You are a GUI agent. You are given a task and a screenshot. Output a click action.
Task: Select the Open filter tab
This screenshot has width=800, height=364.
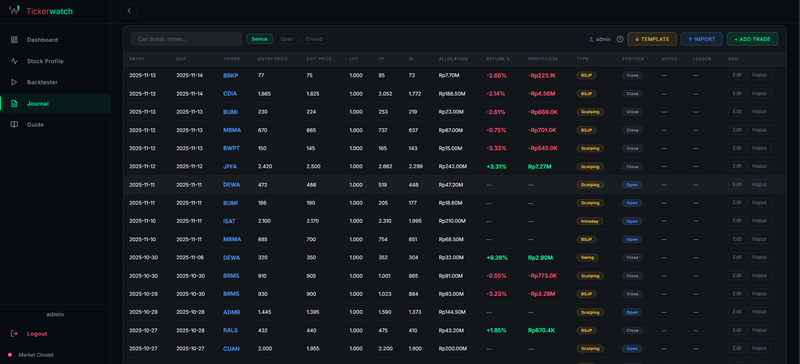coord(287,39)
